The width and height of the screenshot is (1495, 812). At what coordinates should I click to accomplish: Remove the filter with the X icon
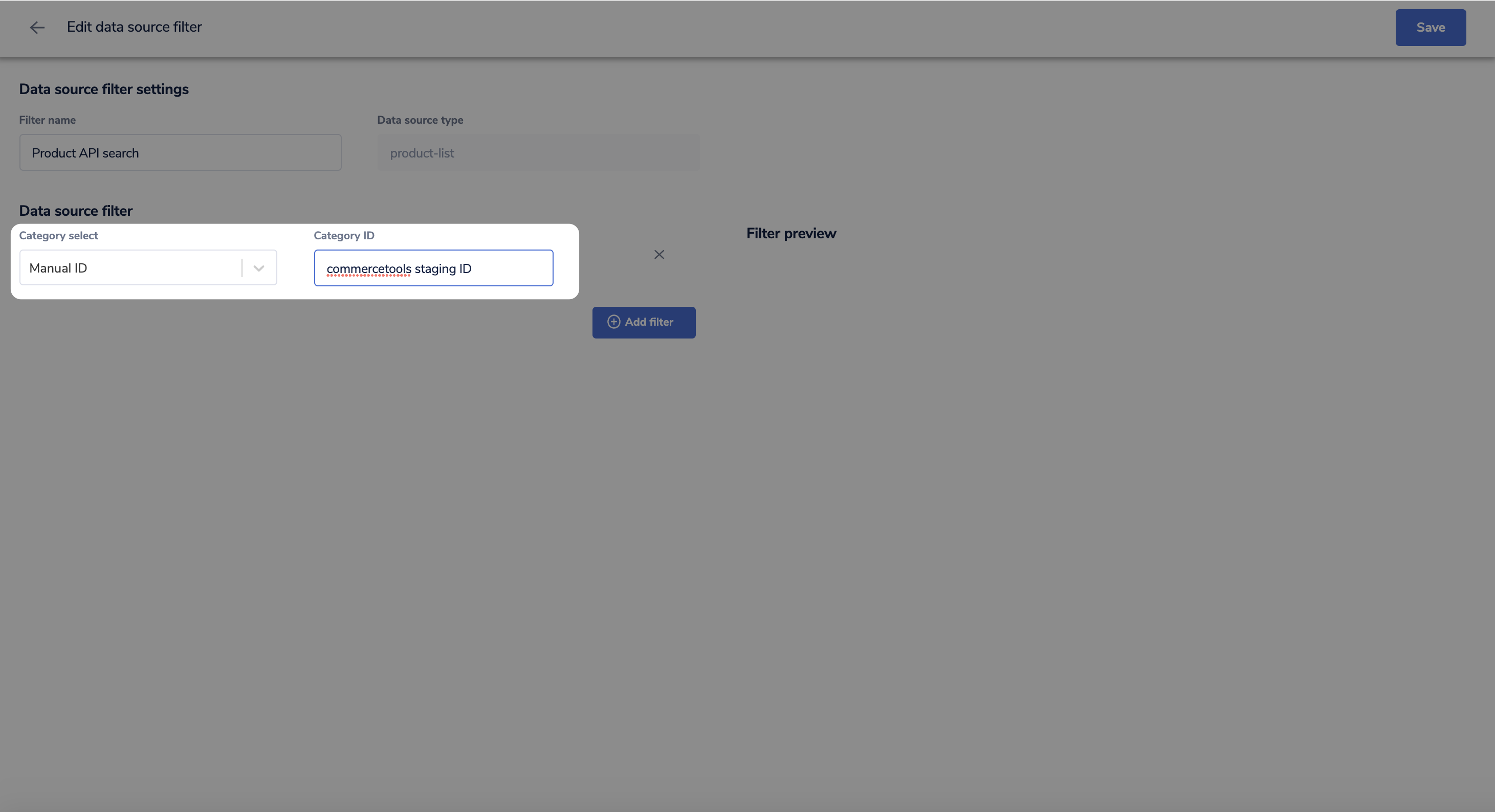click(658, 255)
